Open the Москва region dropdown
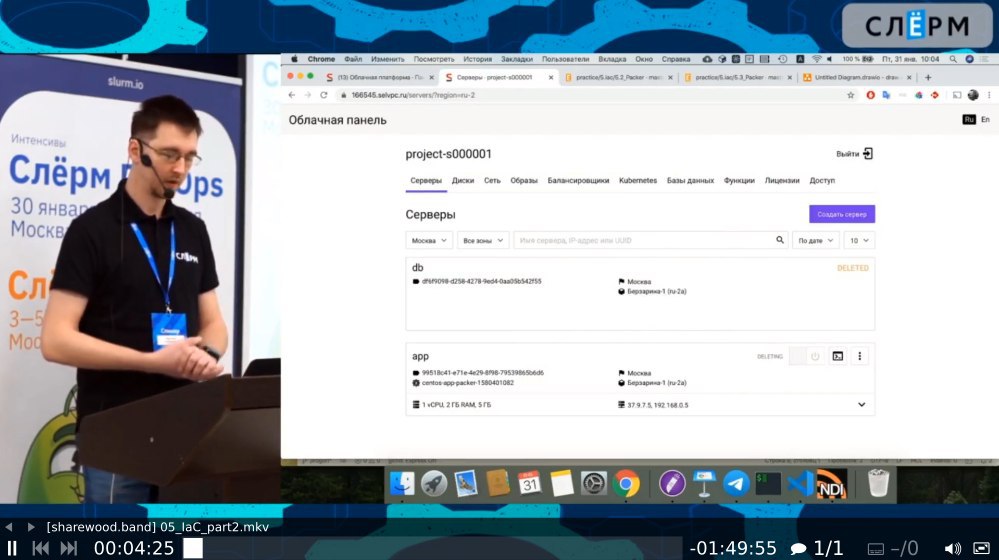 (x=429, y=240)
